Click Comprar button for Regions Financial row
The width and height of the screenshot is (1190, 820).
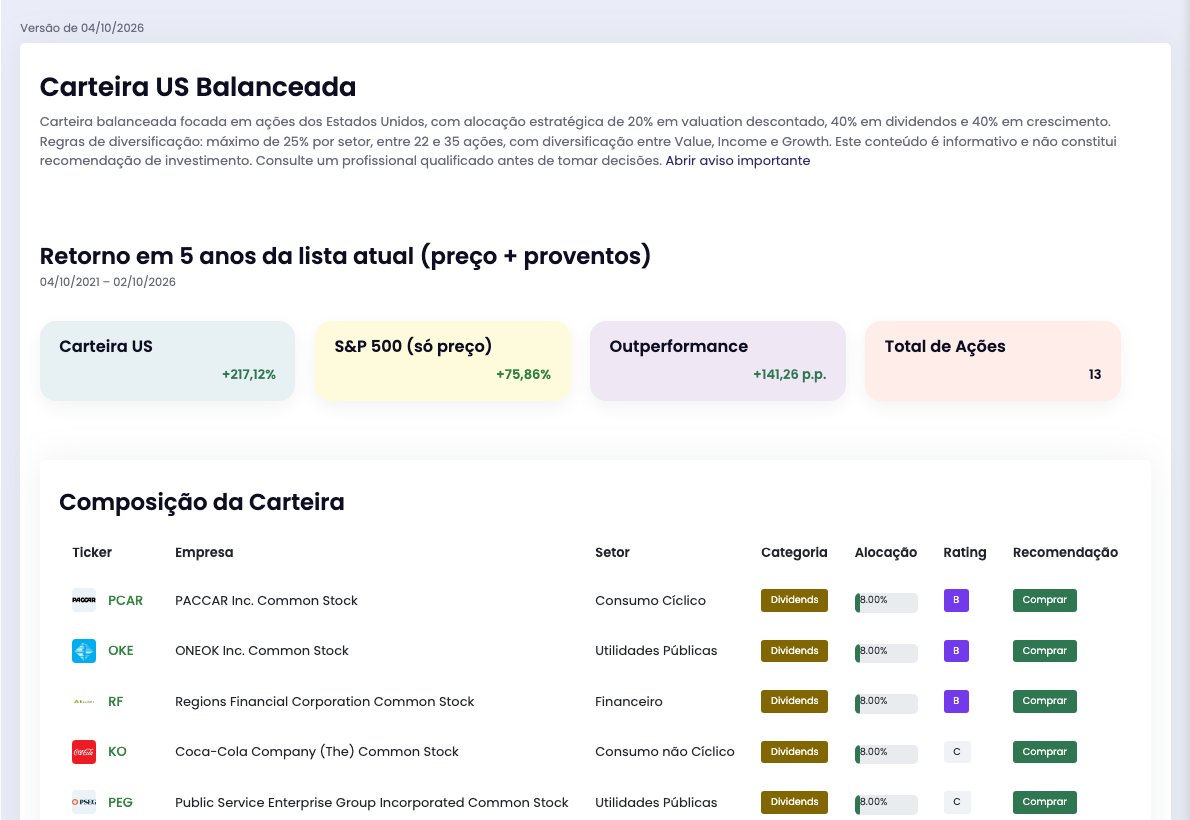[x=1044, y=701]
